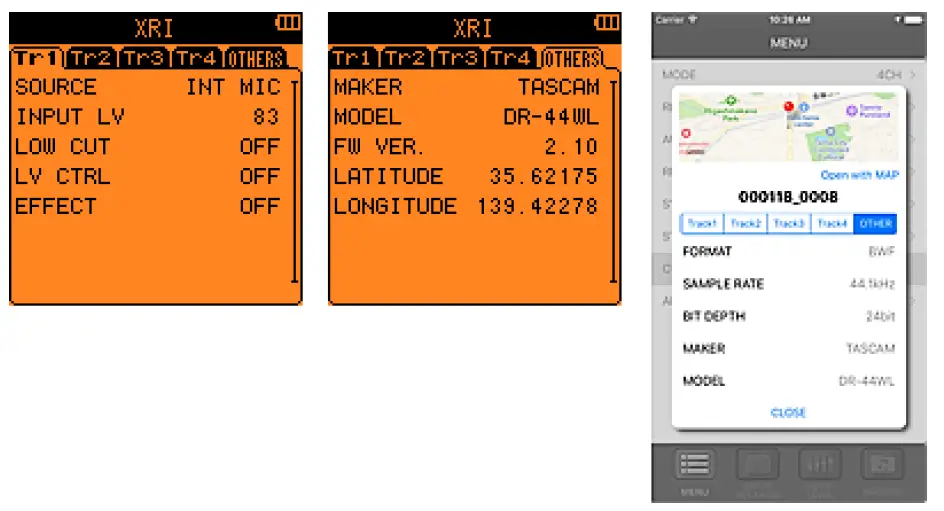Select Tr1 tab on SOURCE XRI screen
Screen dimensions: 944x511
36,58
